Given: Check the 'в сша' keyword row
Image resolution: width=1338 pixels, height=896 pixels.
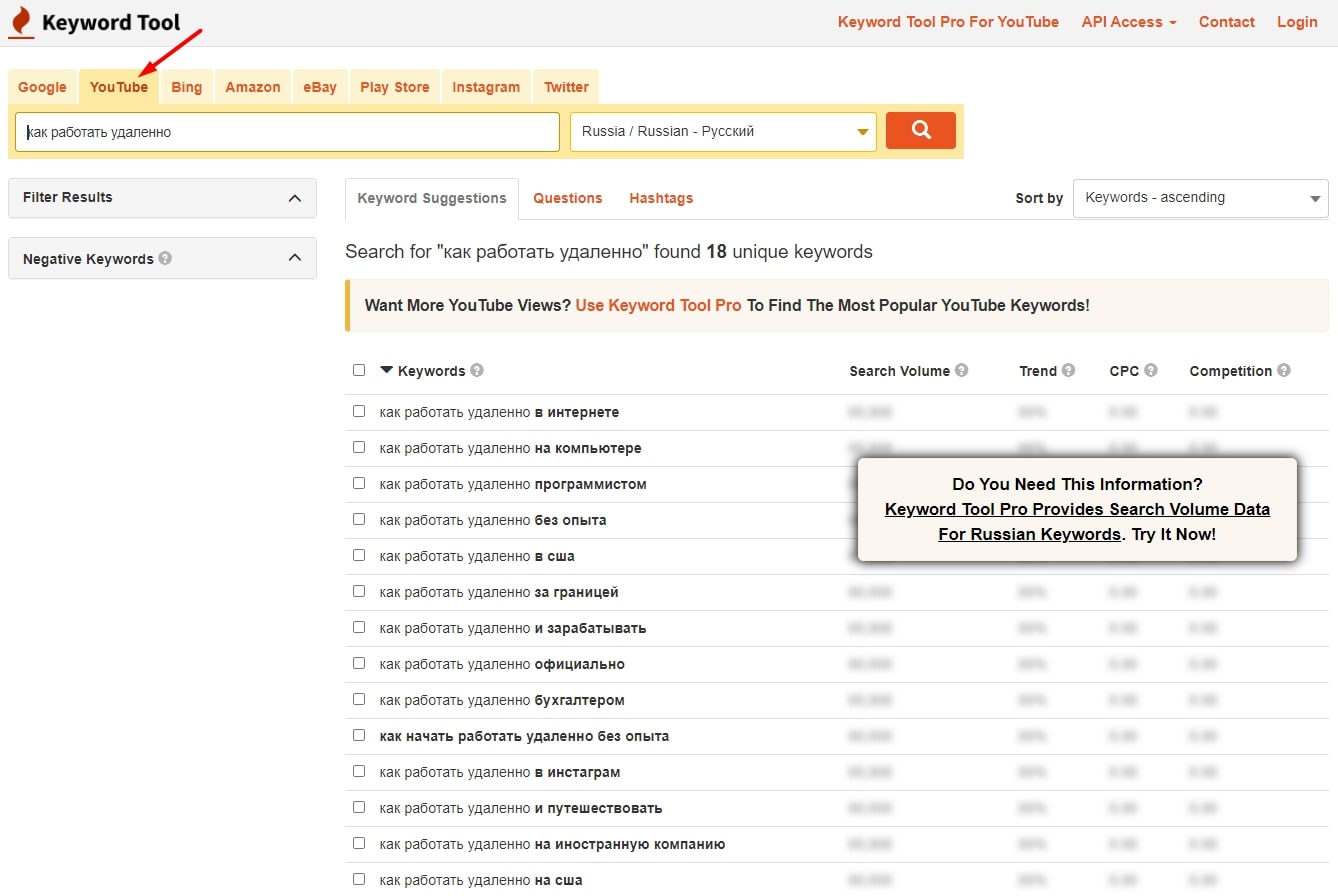Looking at the screenshot, I should point(359,555).
